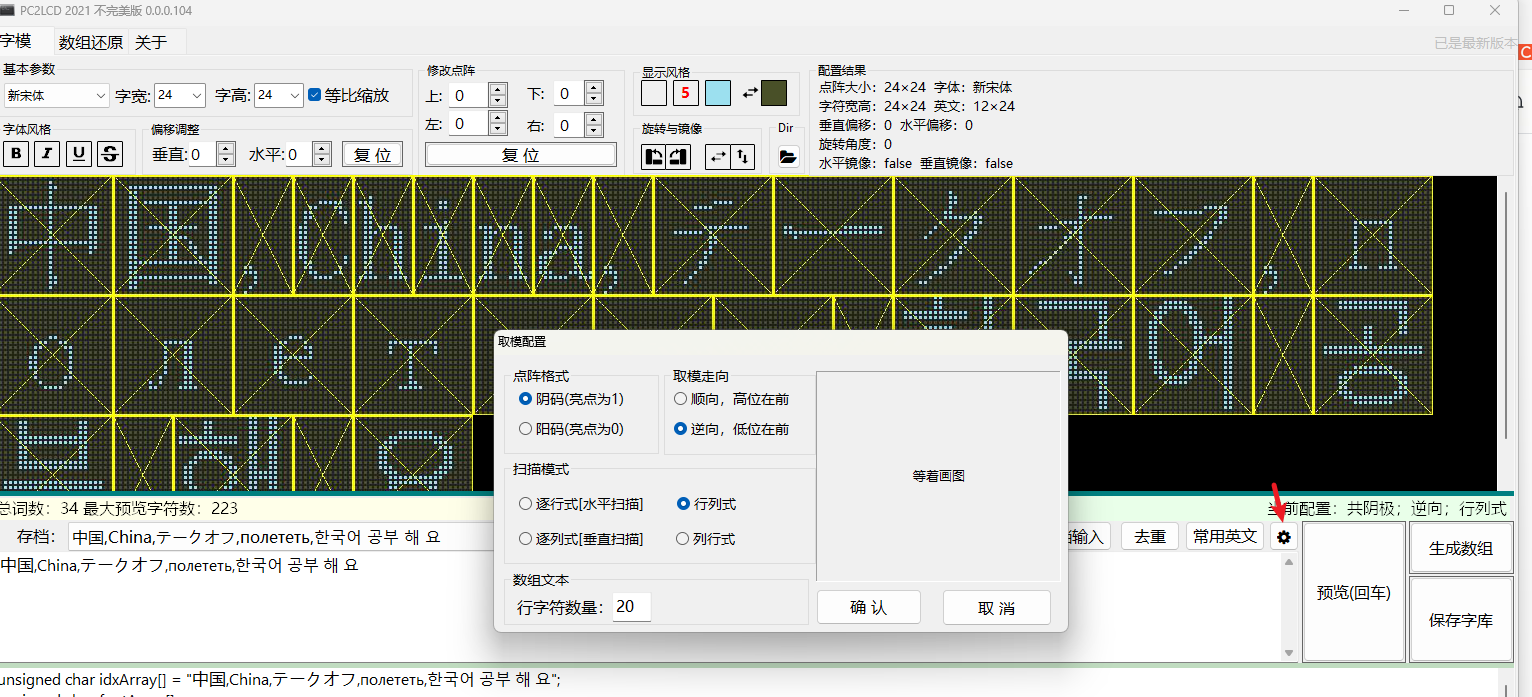Pick the dark olive color swatch
1532x697 pixels.
point(774,93)
